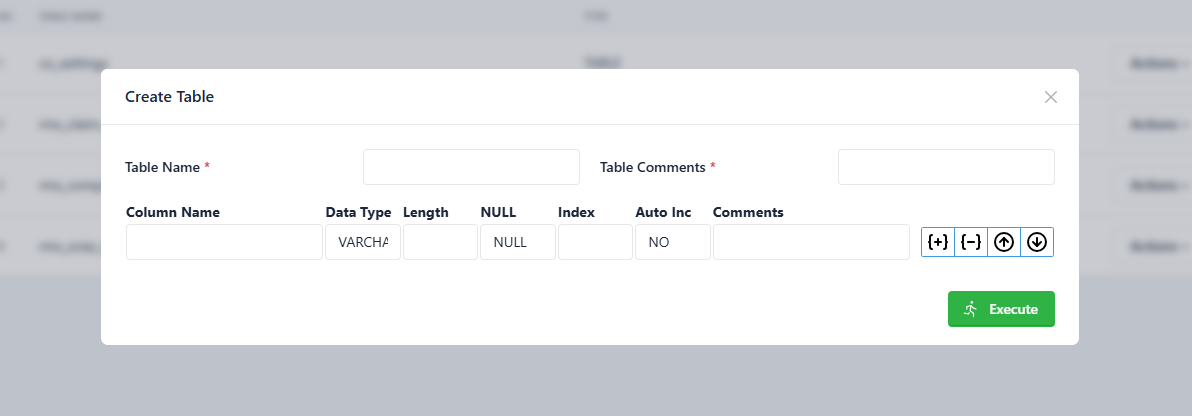Click the Length input box
Image resolution: width=1192 pixels, height=416 pixels.
[440, 242]
